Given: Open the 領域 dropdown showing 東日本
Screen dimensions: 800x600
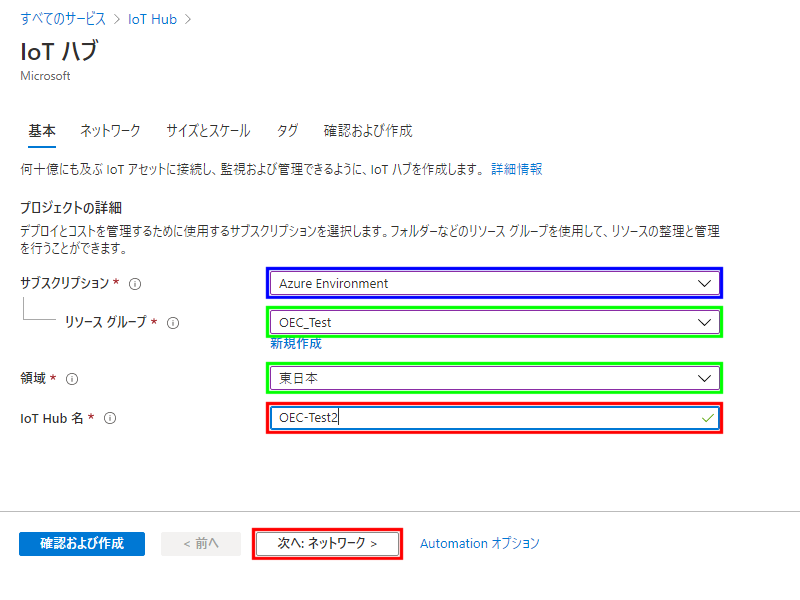Looking at the screenshot, I should (x=494, y=378).
